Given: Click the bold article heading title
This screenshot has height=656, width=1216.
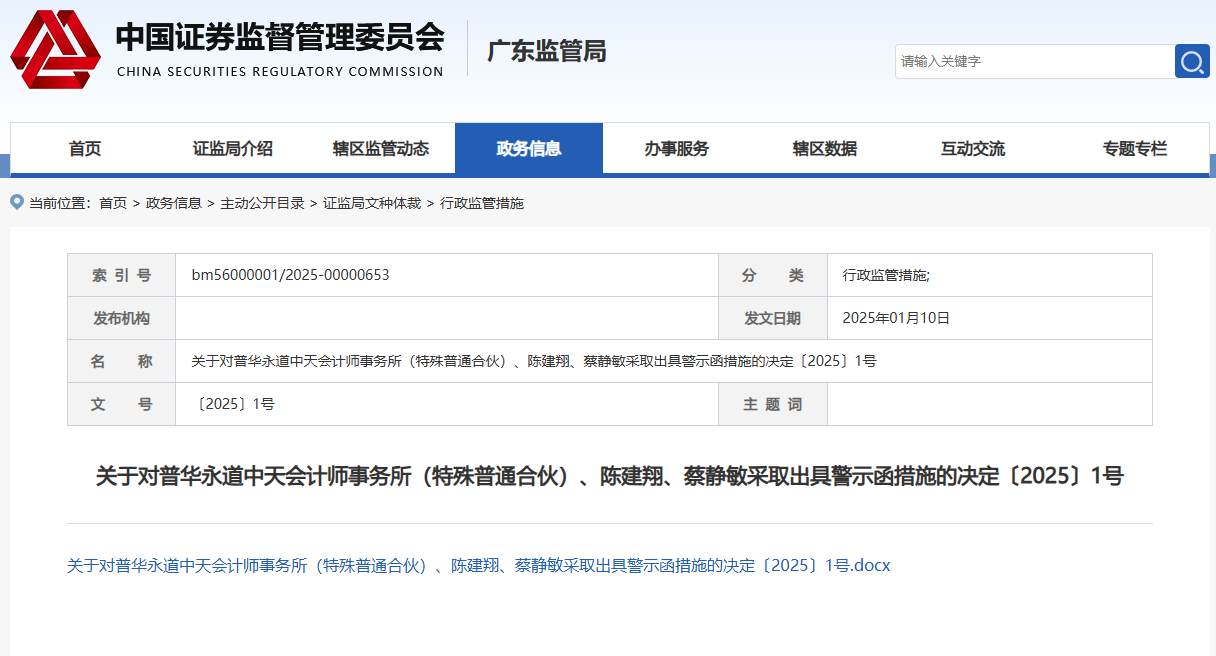Looking at the screenshot, I should tap(610, 476).
